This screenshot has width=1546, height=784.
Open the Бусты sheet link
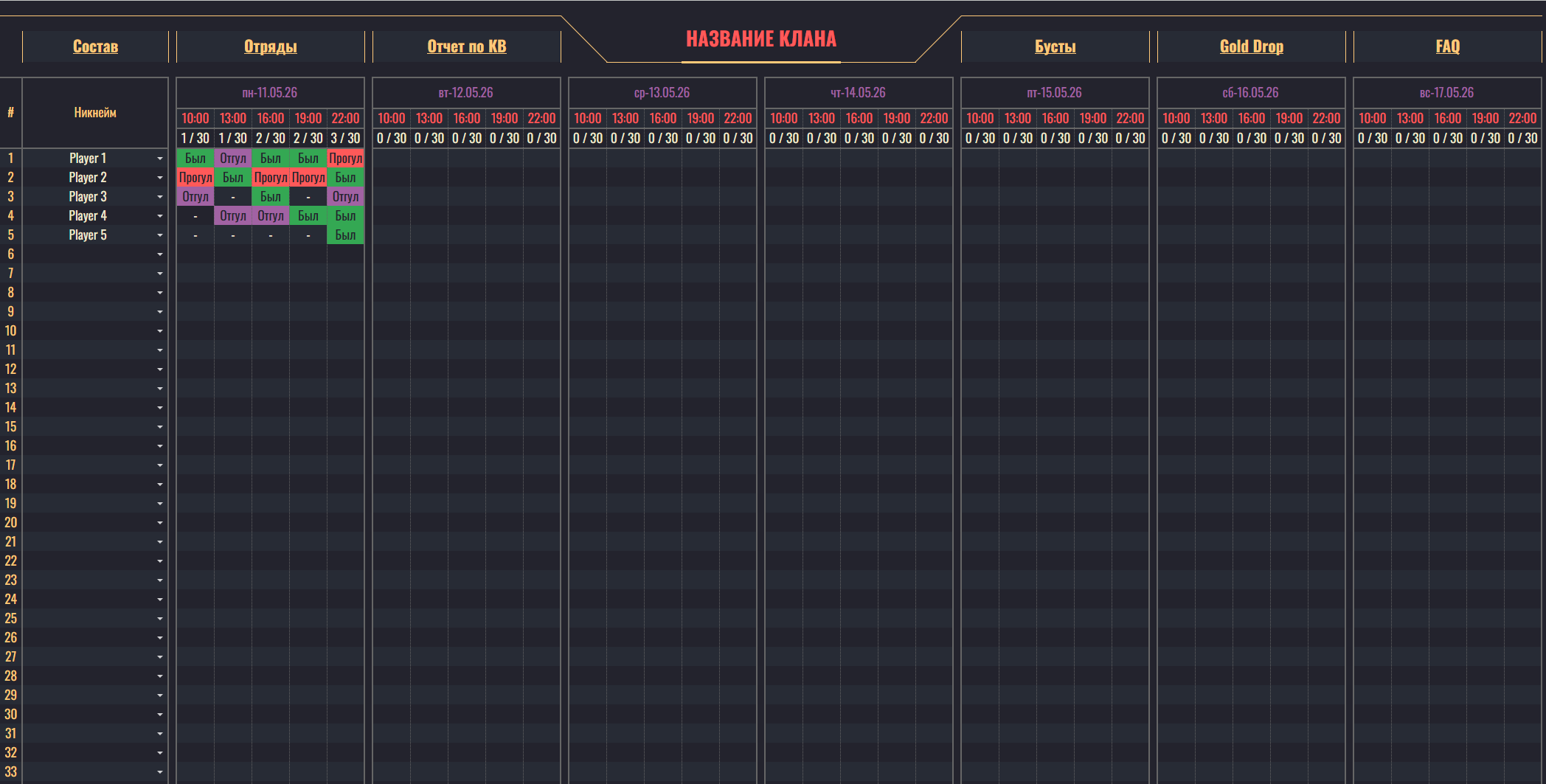click(x=1055, y=46)
